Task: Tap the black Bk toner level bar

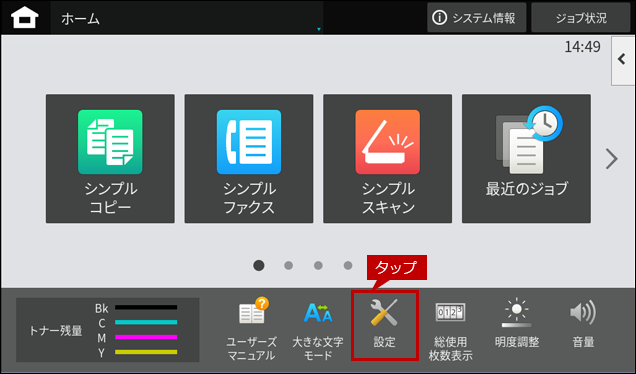Action: [146, 307]
